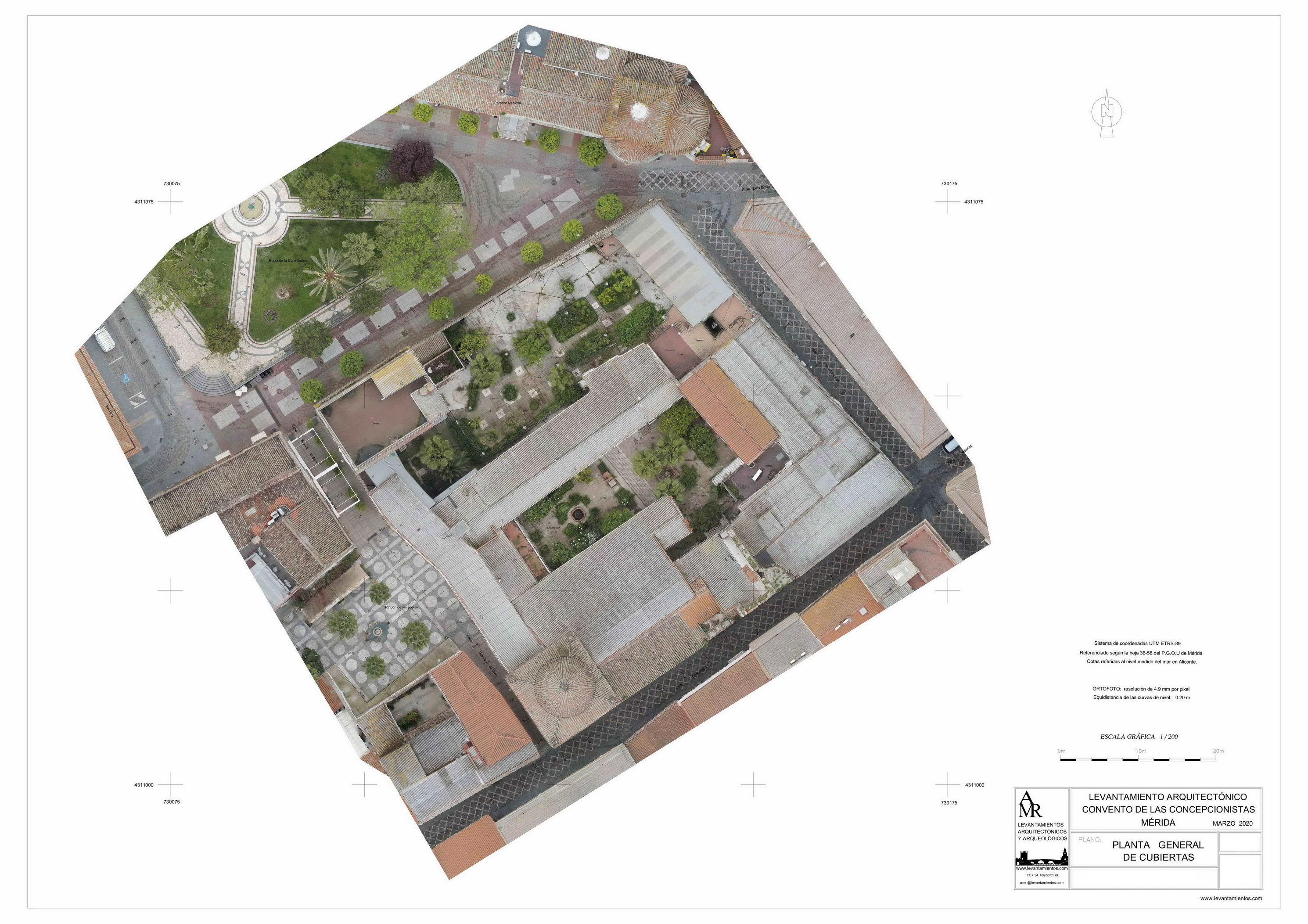
Task: Click the 730175 coordinate label at top right
Action: [949, 183]
